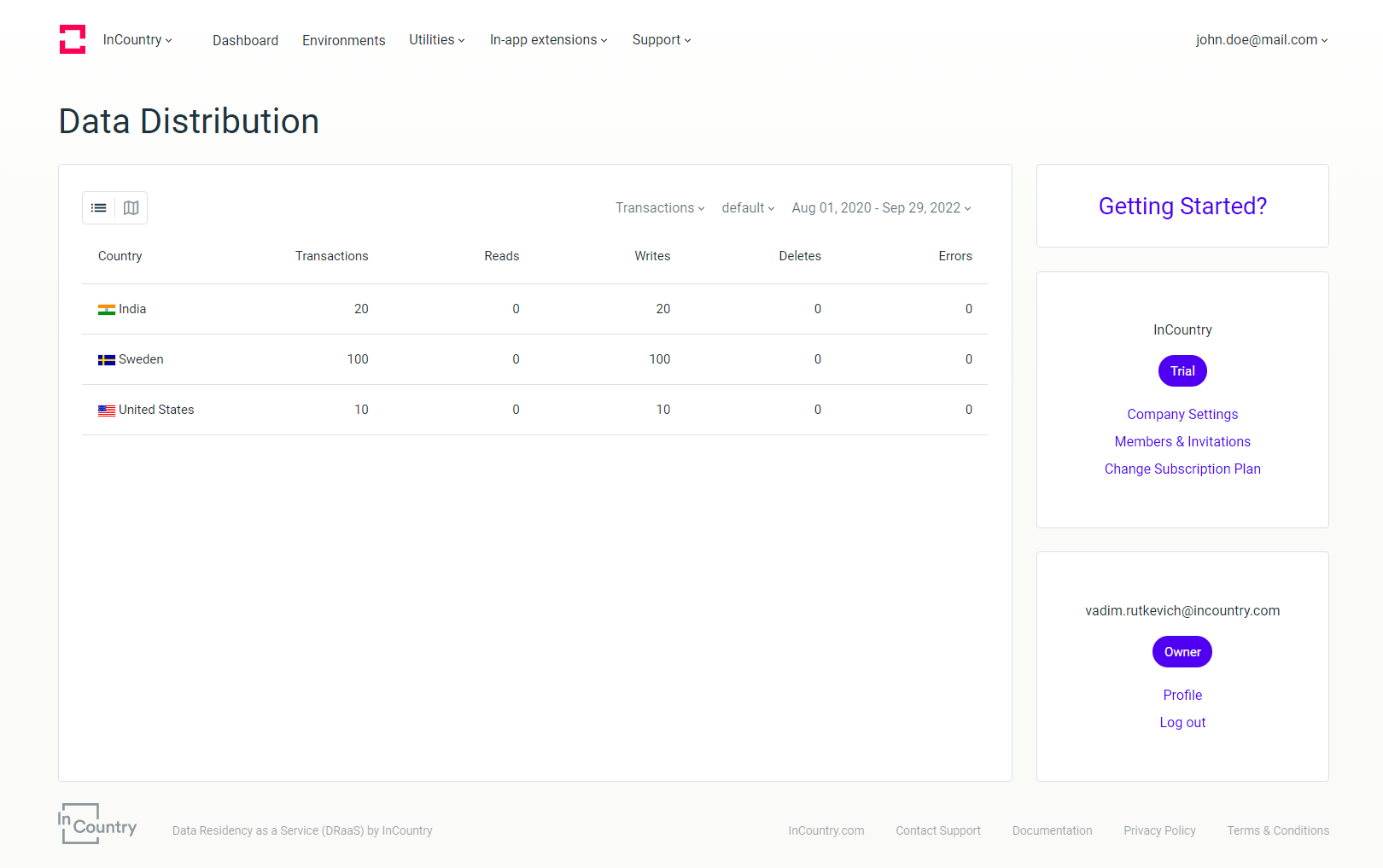The image size is (1383, 868).
Task: Click the InCountry footer logo
Action: [97, 824]
